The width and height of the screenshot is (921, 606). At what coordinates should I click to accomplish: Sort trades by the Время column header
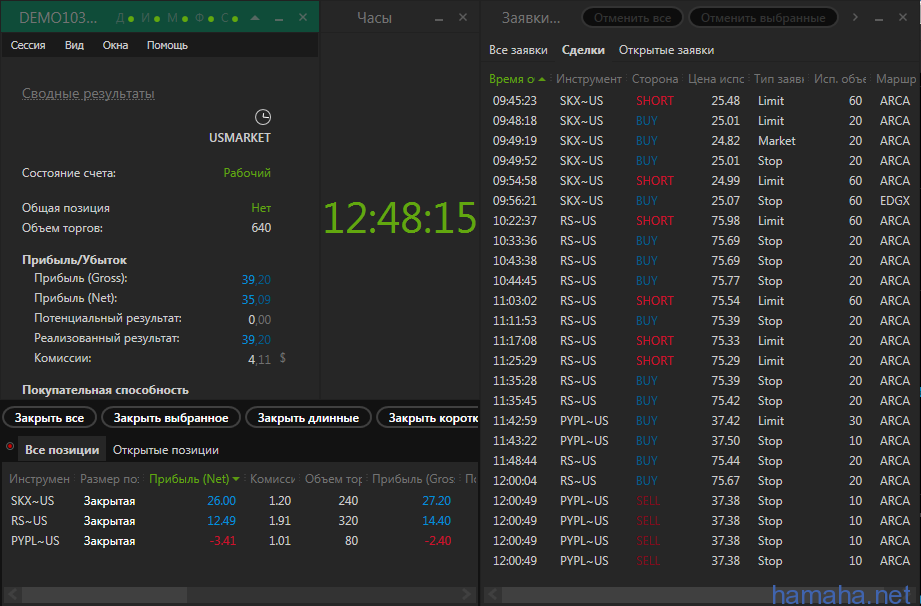click(517, 79)
